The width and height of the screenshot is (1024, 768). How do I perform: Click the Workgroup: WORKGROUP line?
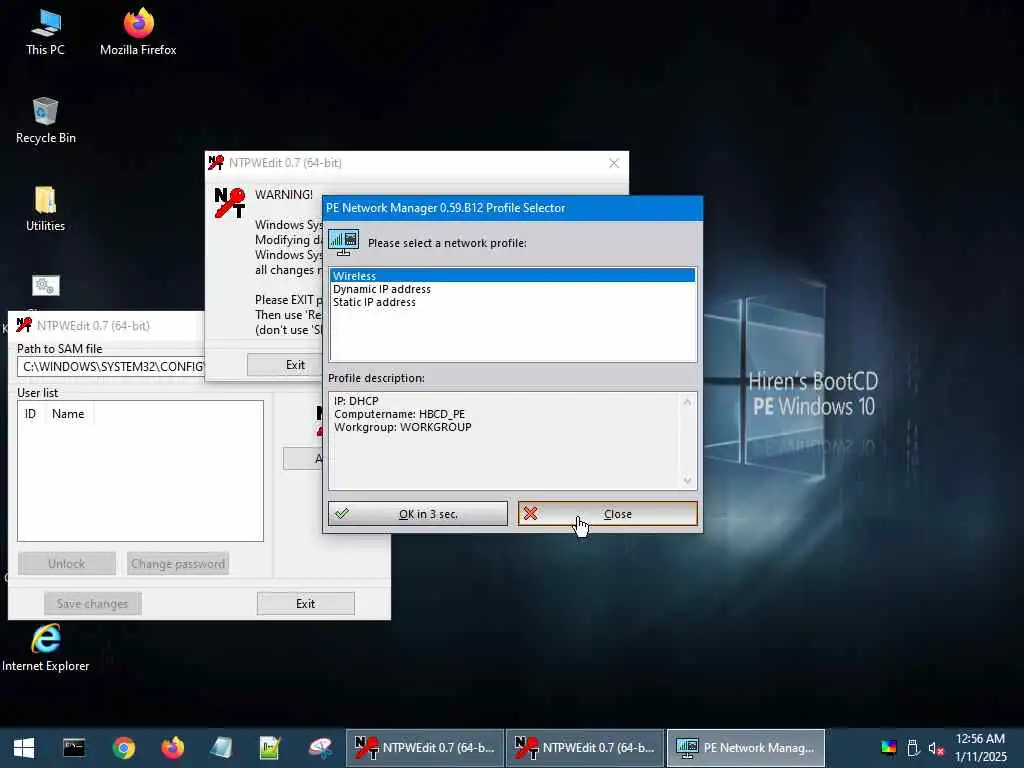[403, 427]
